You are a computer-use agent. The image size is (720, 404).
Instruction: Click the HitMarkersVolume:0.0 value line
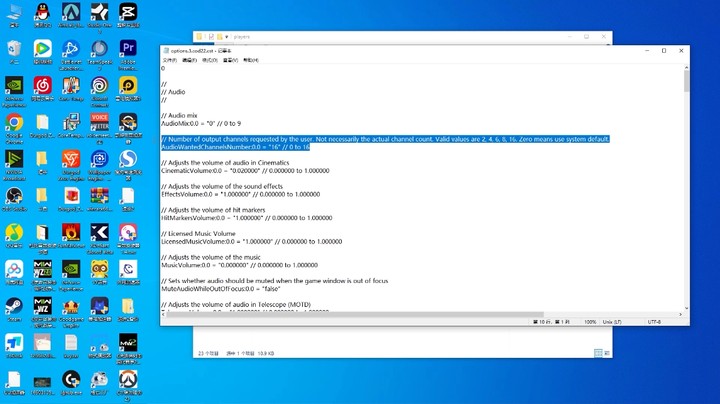point(247,218)
